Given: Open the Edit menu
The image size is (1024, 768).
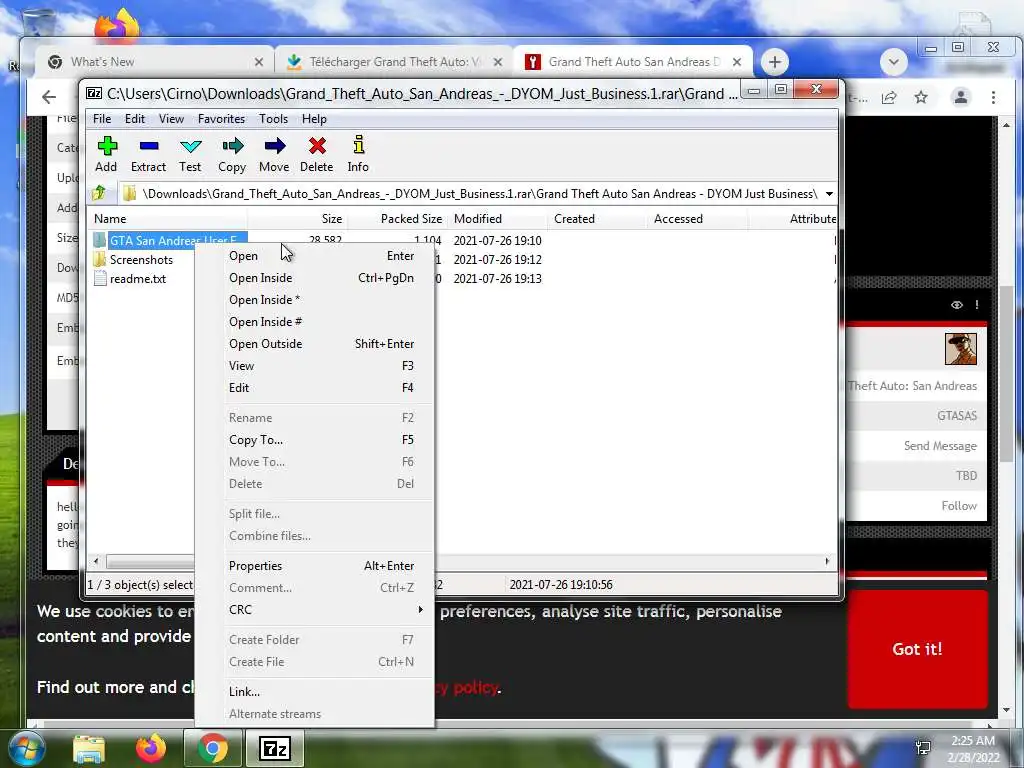Looking at the screenshot, I should coord(135,119).
